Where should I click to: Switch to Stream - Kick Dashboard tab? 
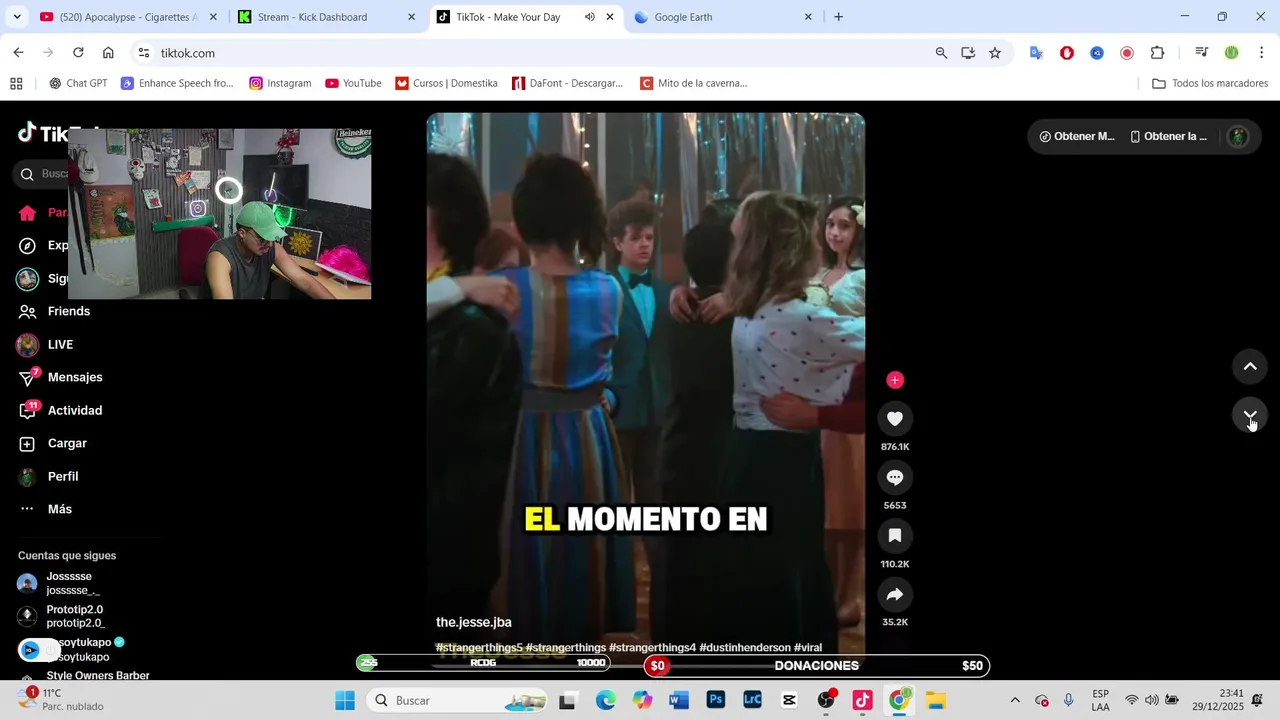pyautogui.click(x=326, y=17)
